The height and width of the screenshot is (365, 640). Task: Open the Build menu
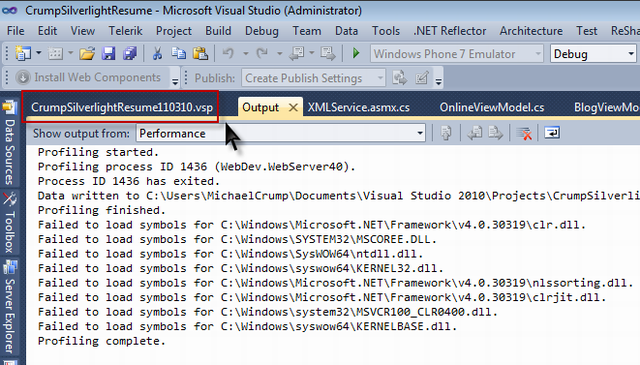(x=218, y=31)
